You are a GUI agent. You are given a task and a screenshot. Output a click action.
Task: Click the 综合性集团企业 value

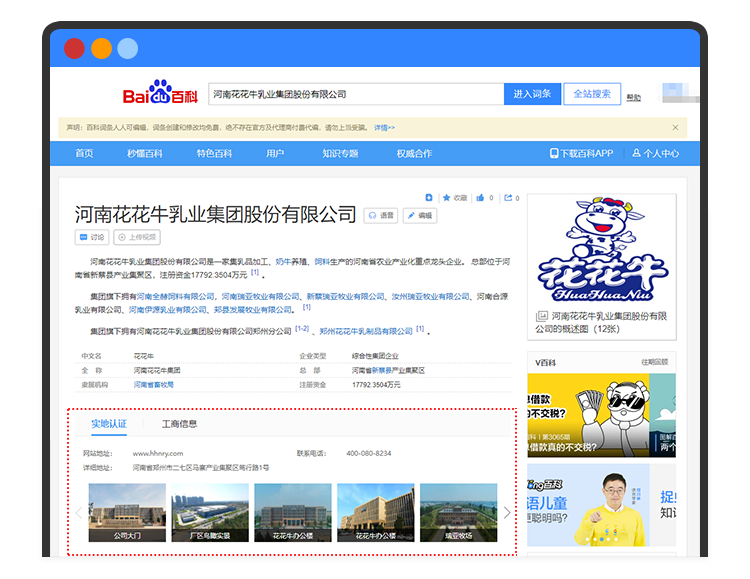point(375,356)
